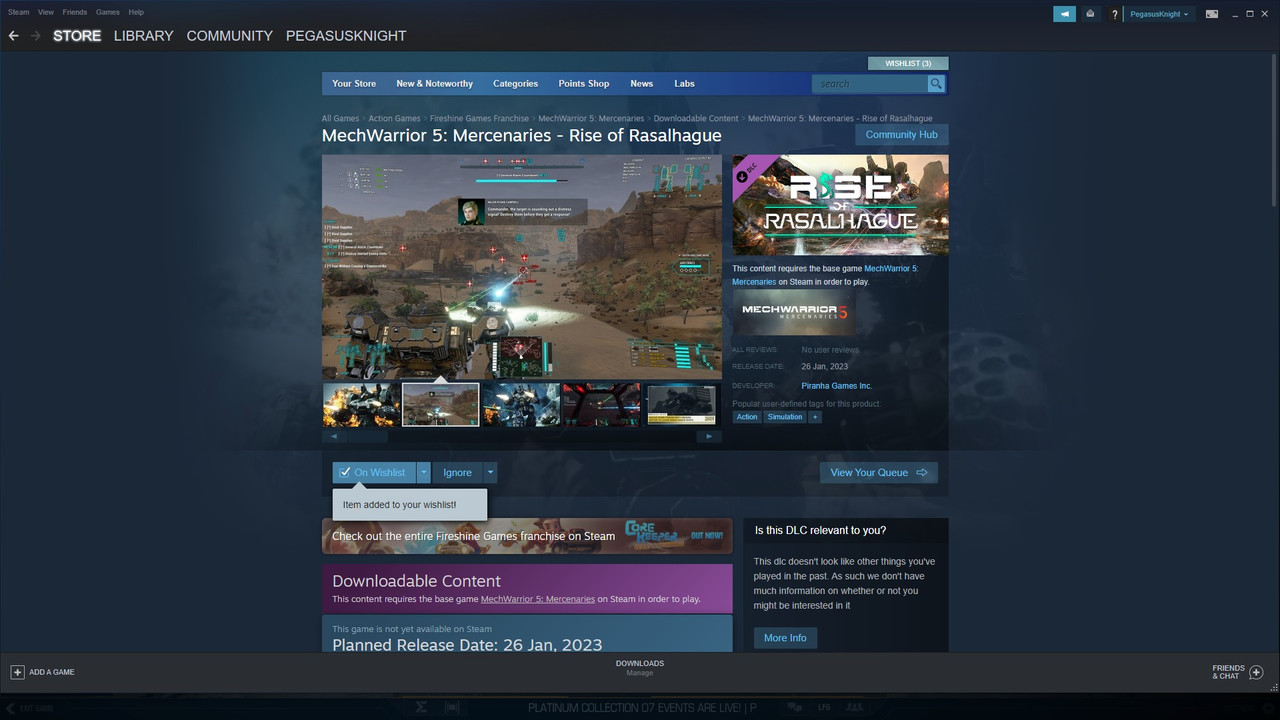Image resolution: width=1280 pixels, height=720 pixels.
Task: Click the Community Hub button
Action: [x=902, y=135]
